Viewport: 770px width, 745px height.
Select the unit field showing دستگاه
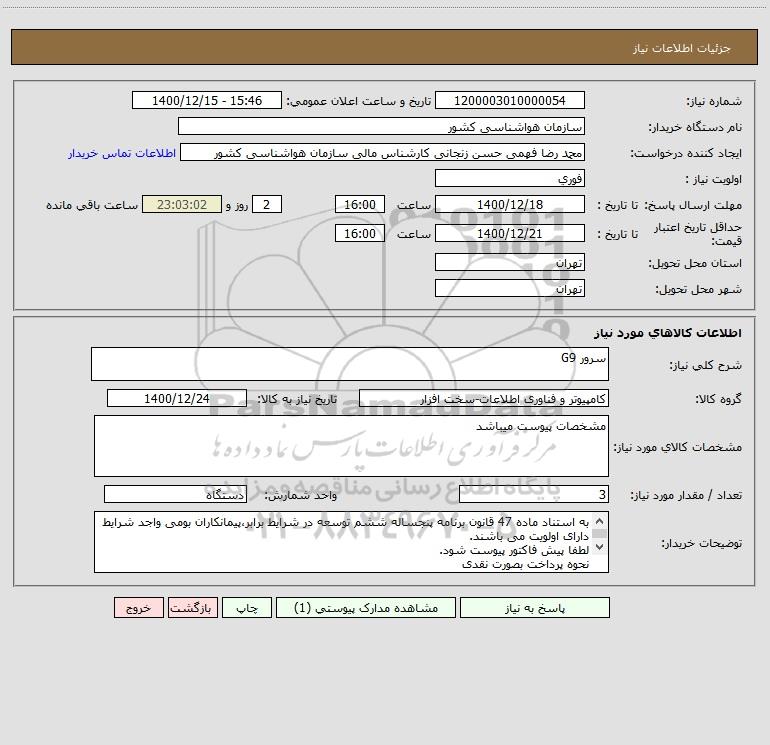click(x=175, y=495)
